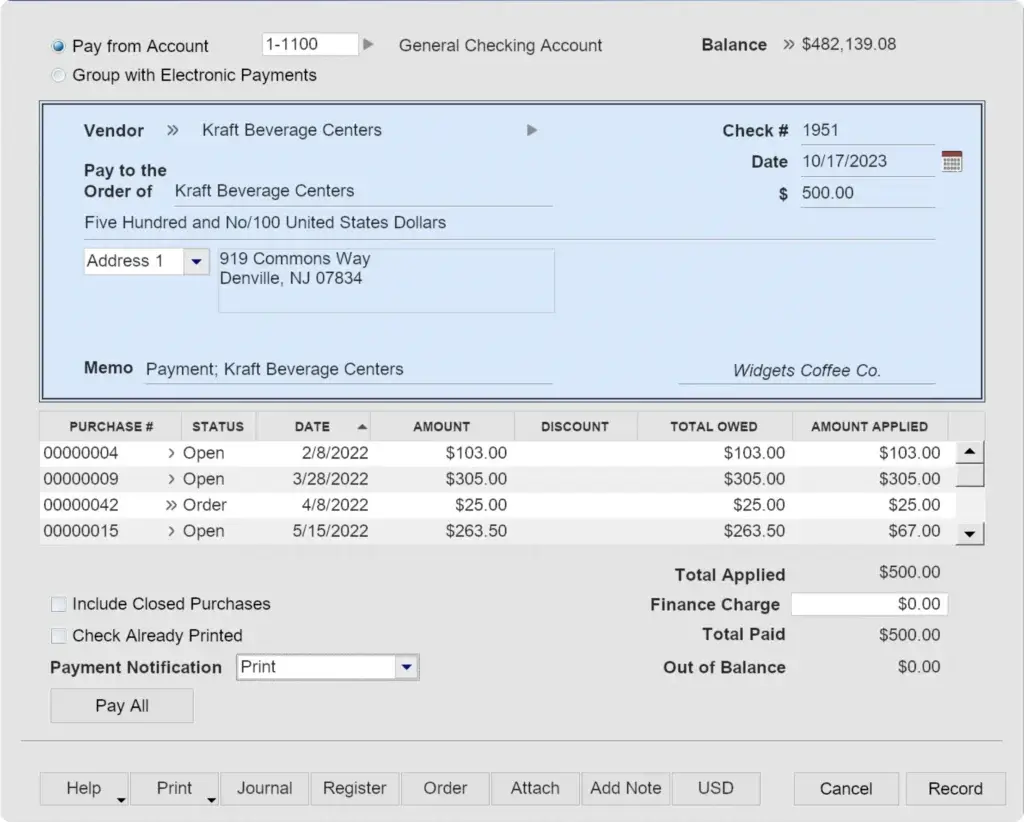Select purchase row 00000009
Image resolution: width=1024 pixels, height=822 pixels.
(x=497, y=479)
